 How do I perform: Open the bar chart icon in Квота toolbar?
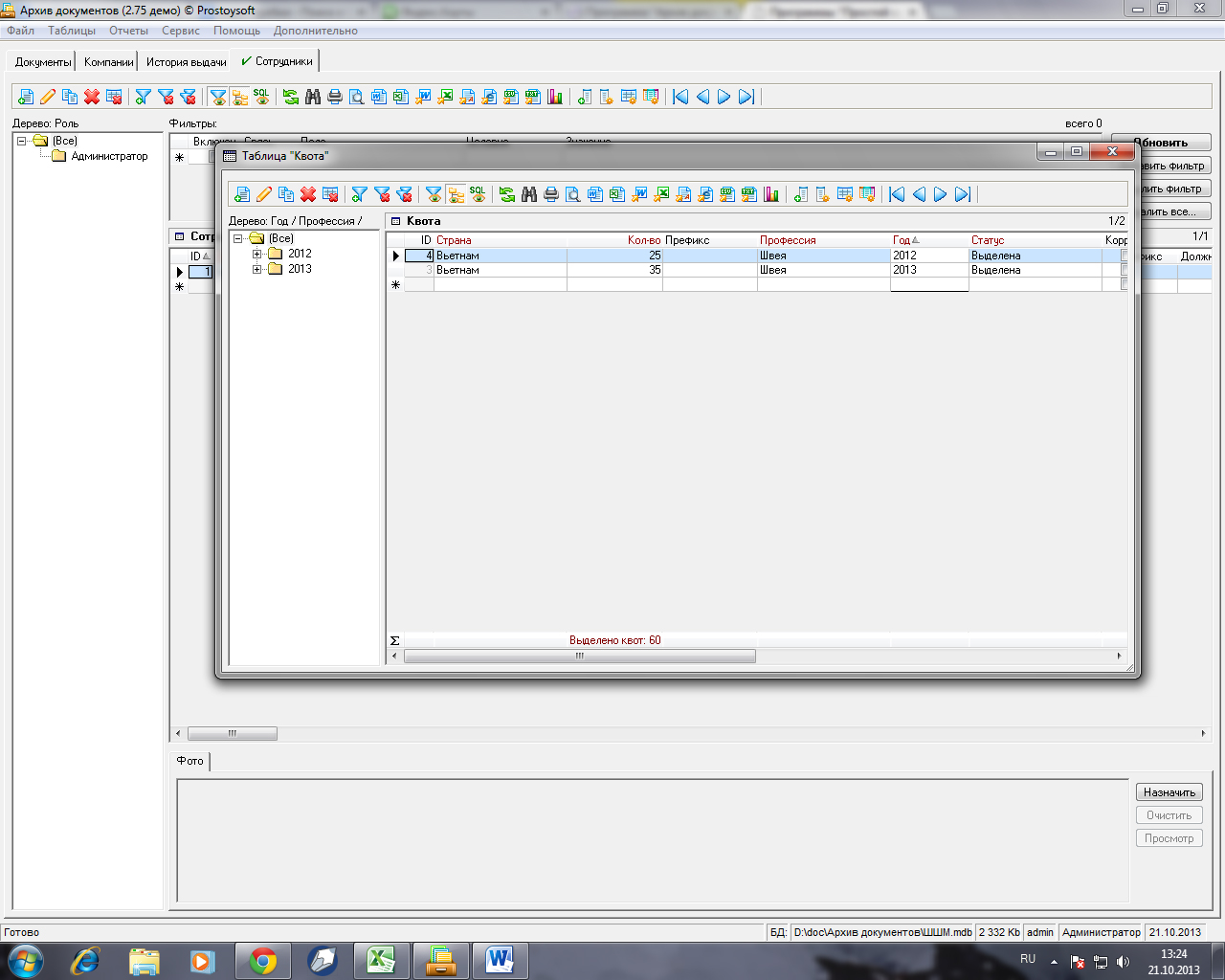771,194
